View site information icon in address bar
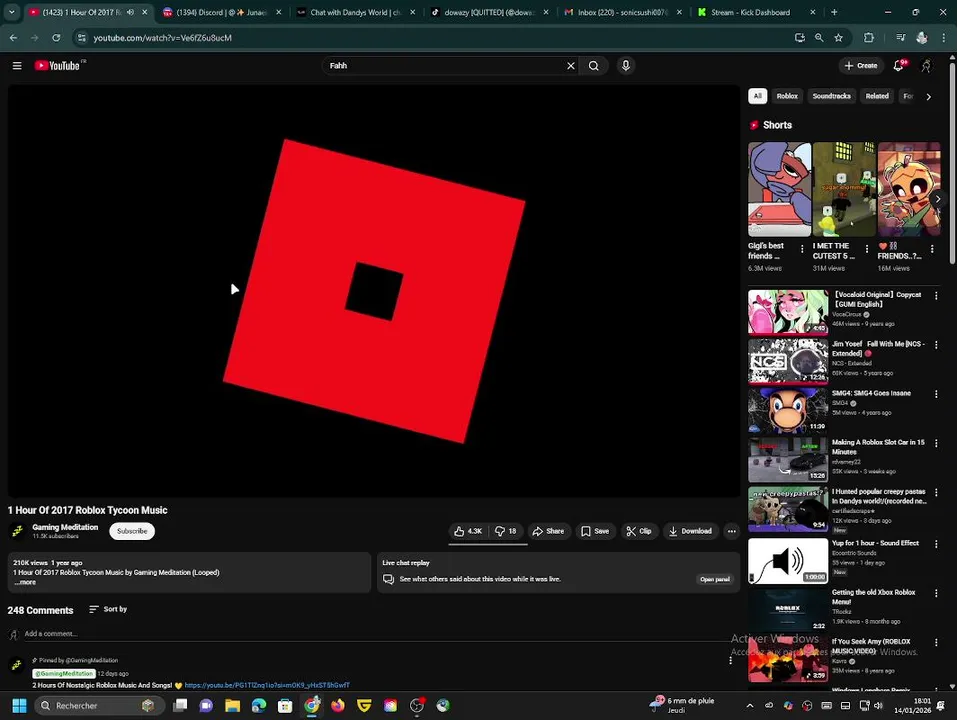This screenshot has width=957, height=720. [x=82, y=37]
